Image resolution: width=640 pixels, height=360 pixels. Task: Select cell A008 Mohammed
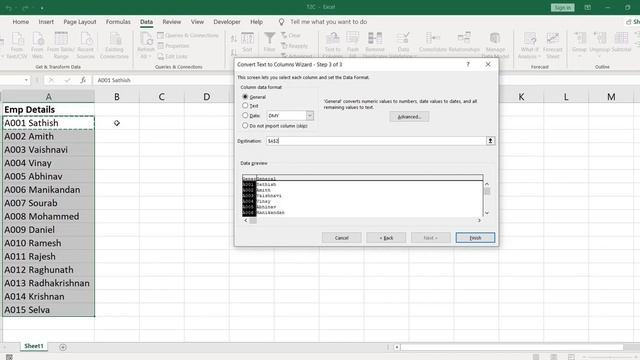point(48,216)
